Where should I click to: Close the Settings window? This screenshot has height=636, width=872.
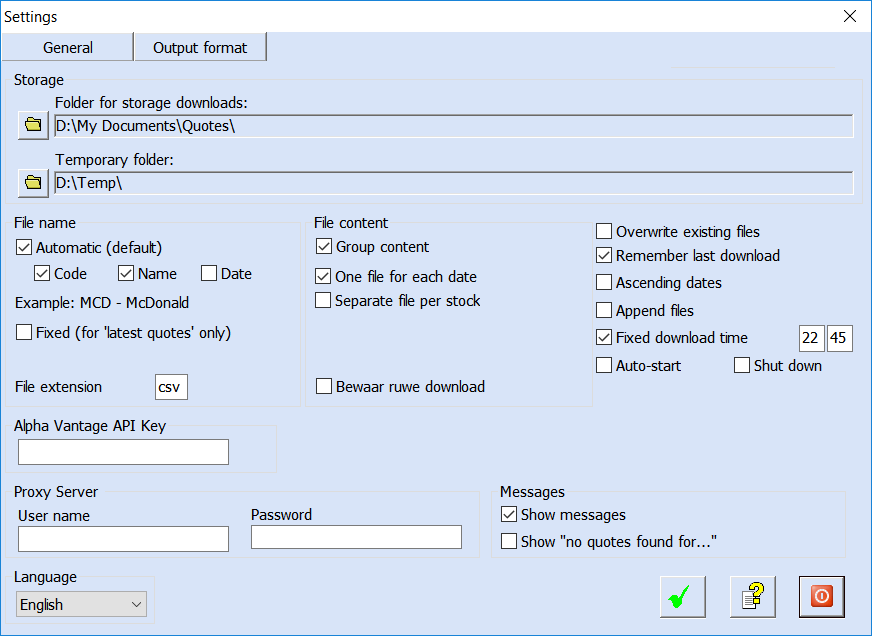(849, 16)
